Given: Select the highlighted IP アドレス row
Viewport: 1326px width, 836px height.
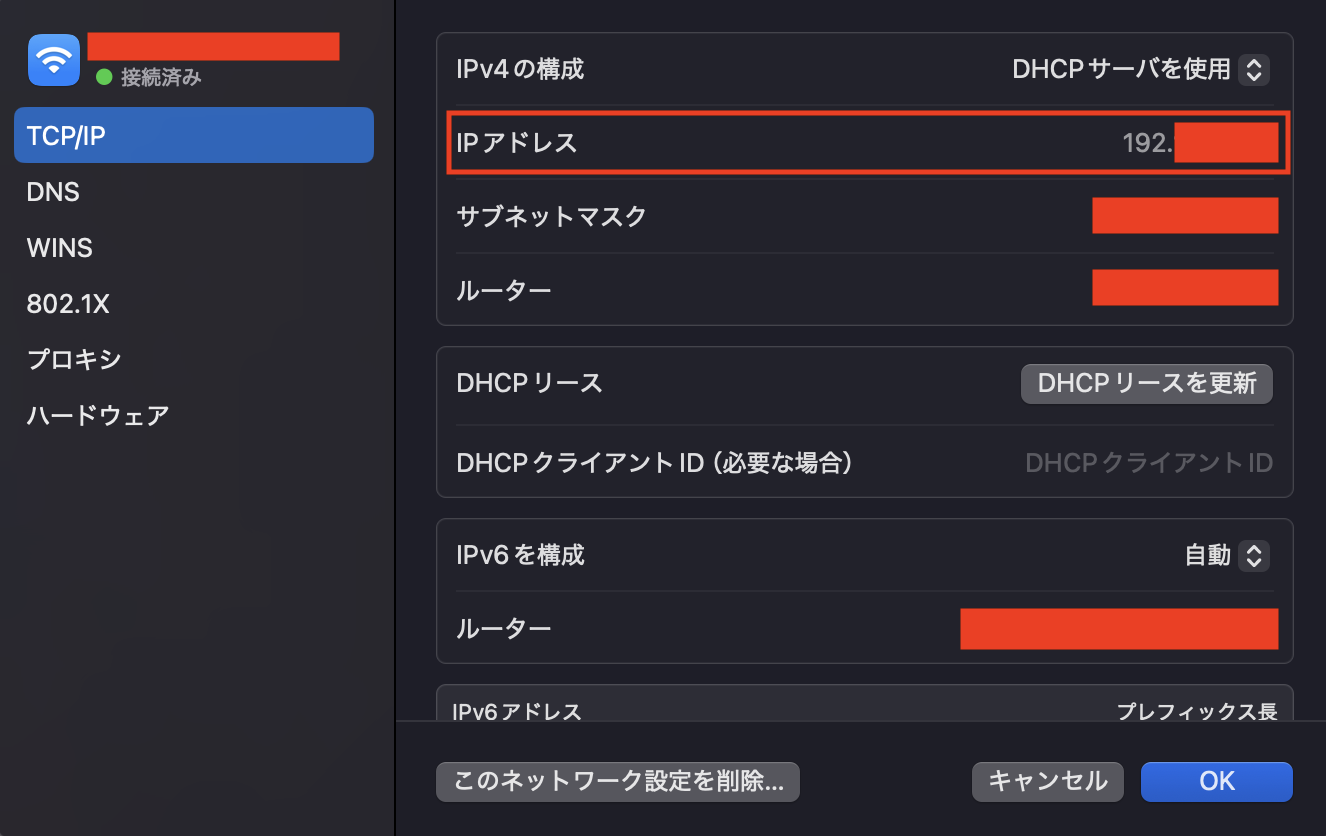Looking at the screenshot, I should point(866,143).
